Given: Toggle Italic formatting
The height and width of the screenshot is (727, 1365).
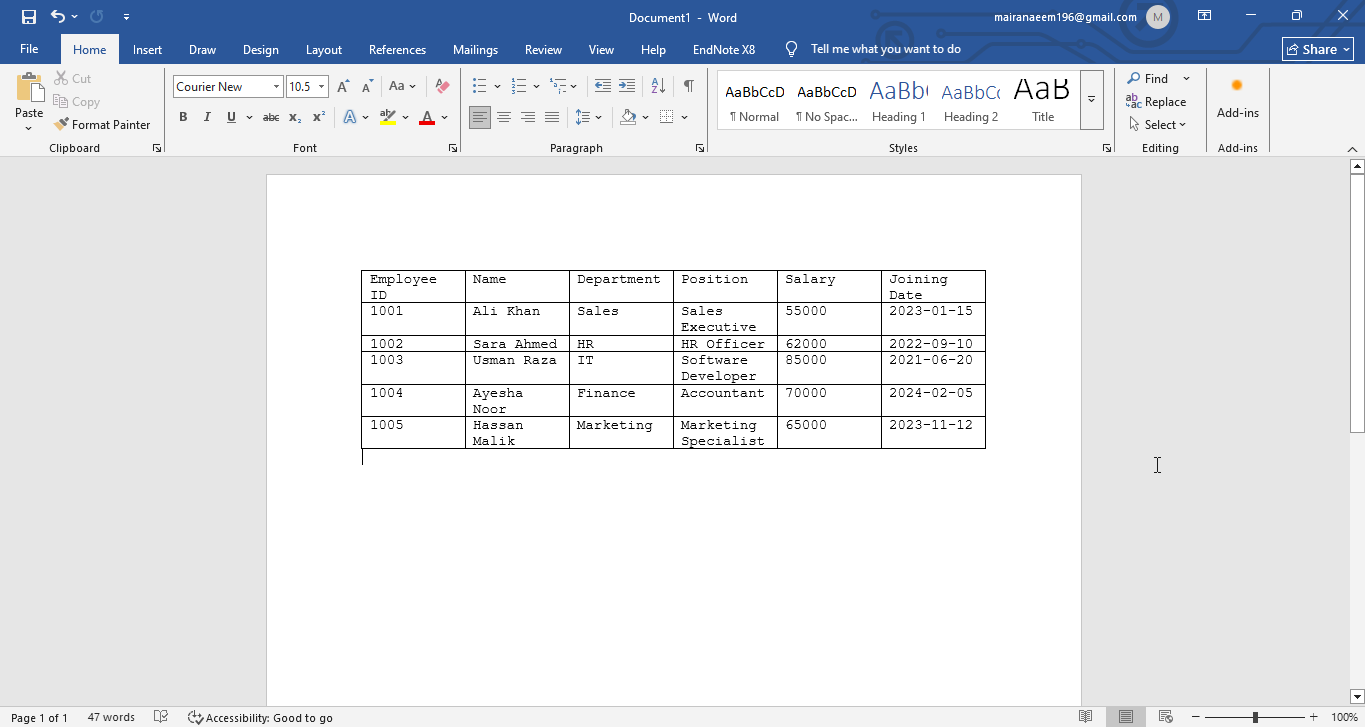Looking at the screenshot, I should pos(207,117).
